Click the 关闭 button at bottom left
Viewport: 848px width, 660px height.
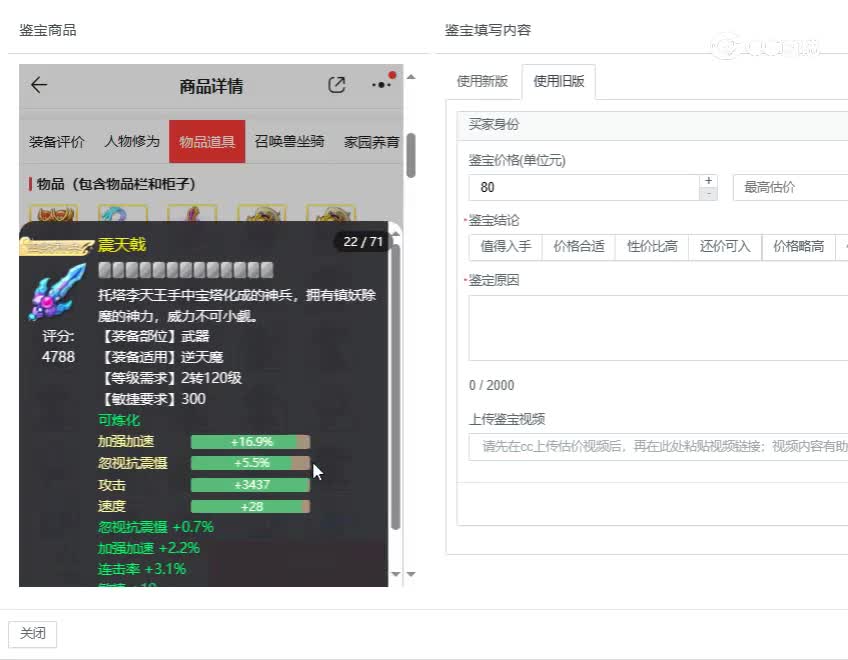(x=32, y=633)
